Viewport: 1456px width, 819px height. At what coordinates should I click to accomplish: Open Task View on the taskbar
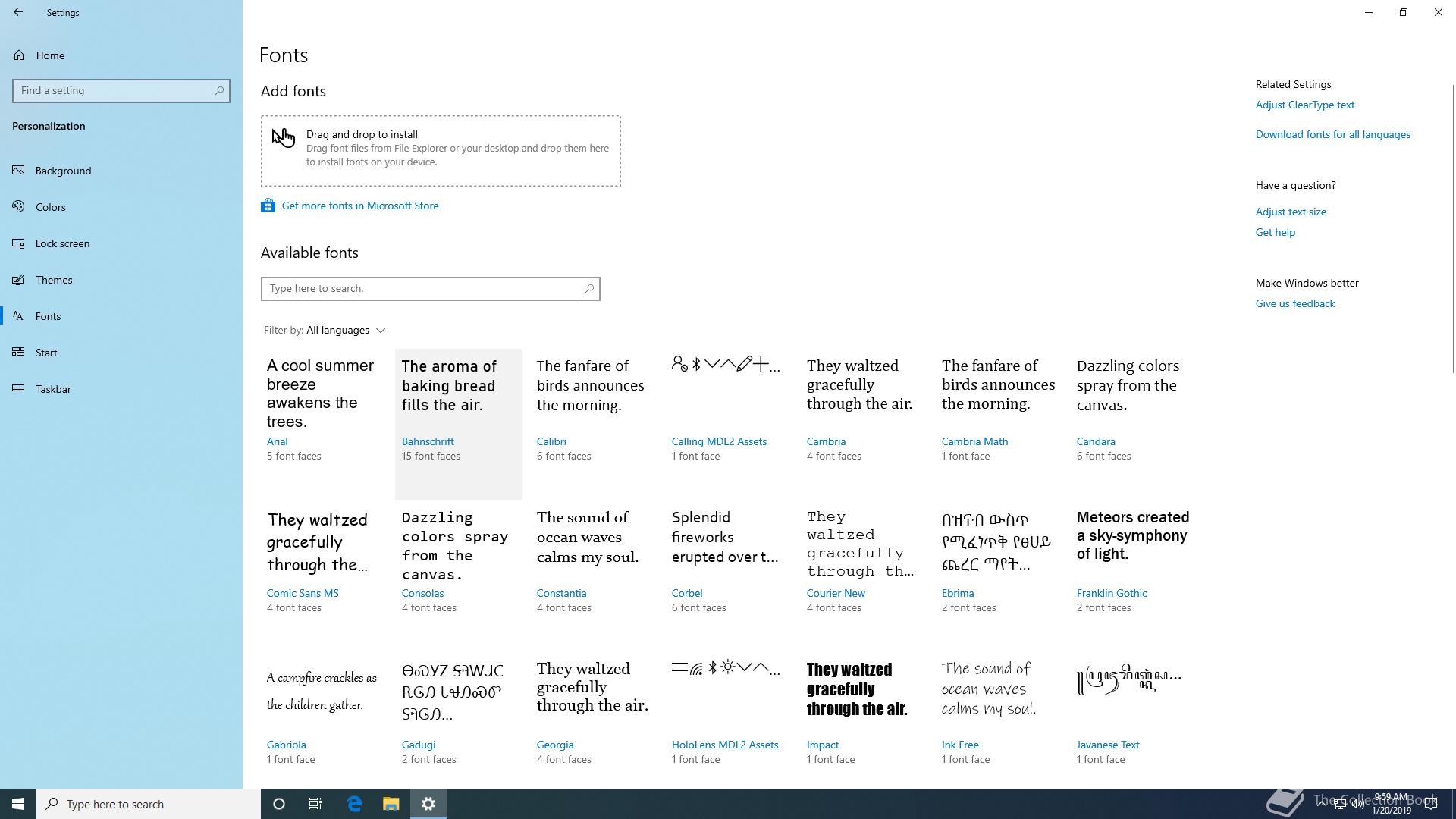[315, 804]
